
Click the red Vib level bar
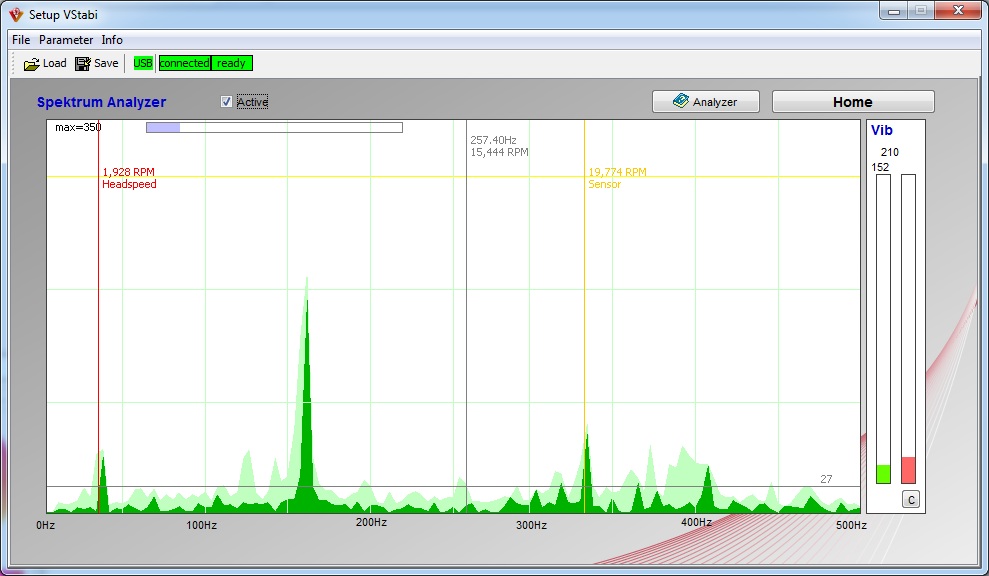click(x=908, y=470)
